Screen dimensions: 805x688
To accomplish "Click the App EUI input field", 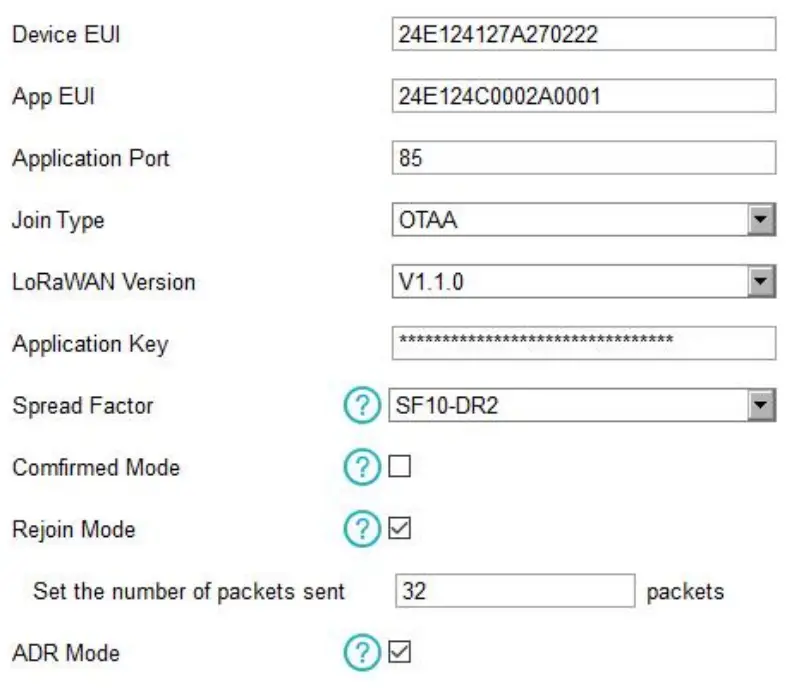I will click(x=583, y=96).
